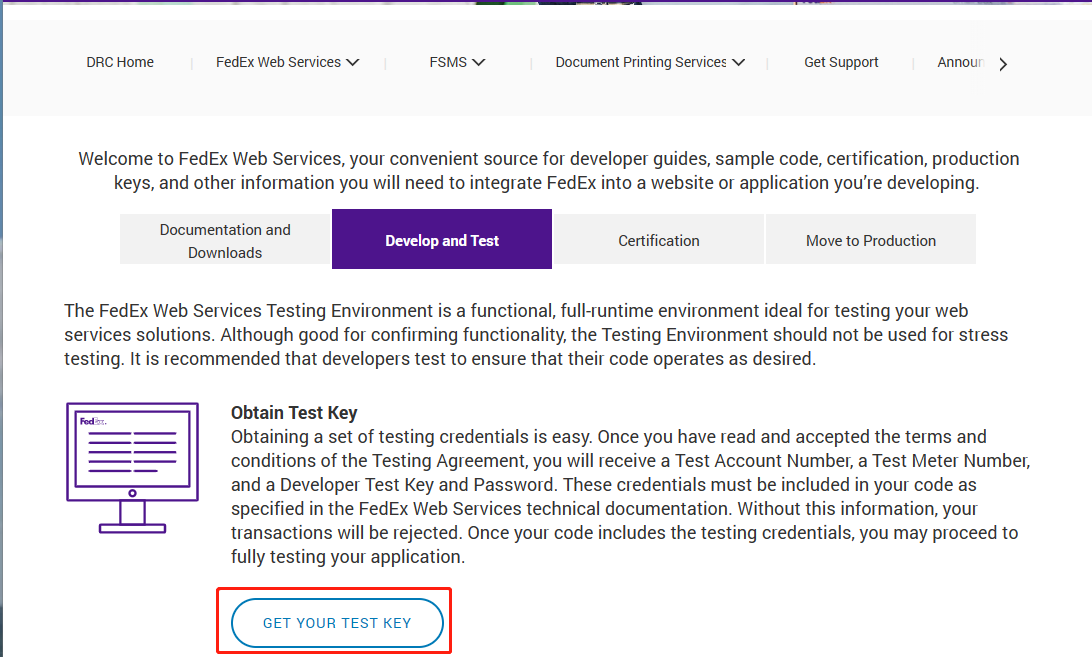This screenshot has width=1092, height=657.
Task: Click the Testing Environment description paragraph
Action: pos(536,334)
